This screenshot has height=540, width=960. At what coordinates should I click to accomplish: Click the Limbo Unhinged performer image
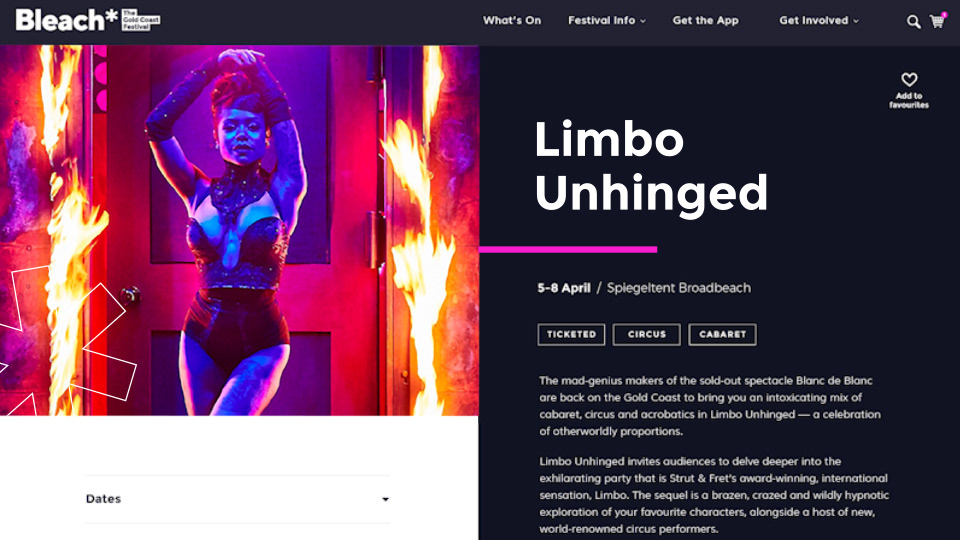239,230
